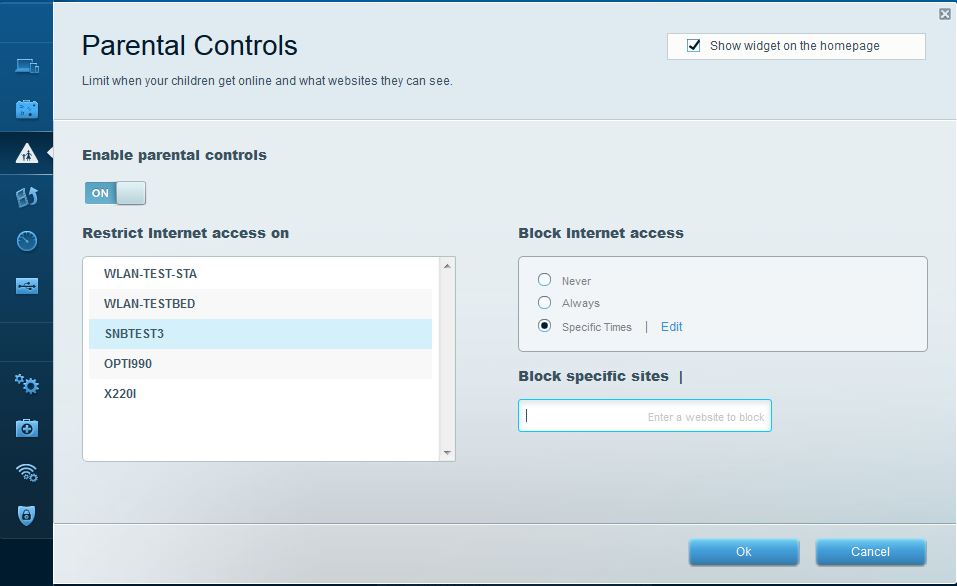Viewport: 957px width, 586px height.
Task: Turn off the parental controls switch
Action: tap(116, 193)
